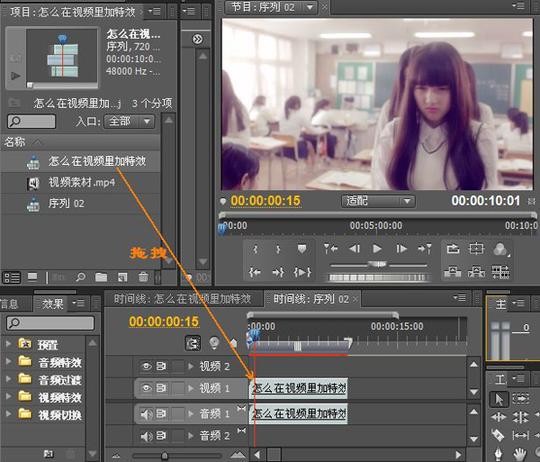540x462 pixels.
Task: Step back one frame
Action: tap(354, 249)
